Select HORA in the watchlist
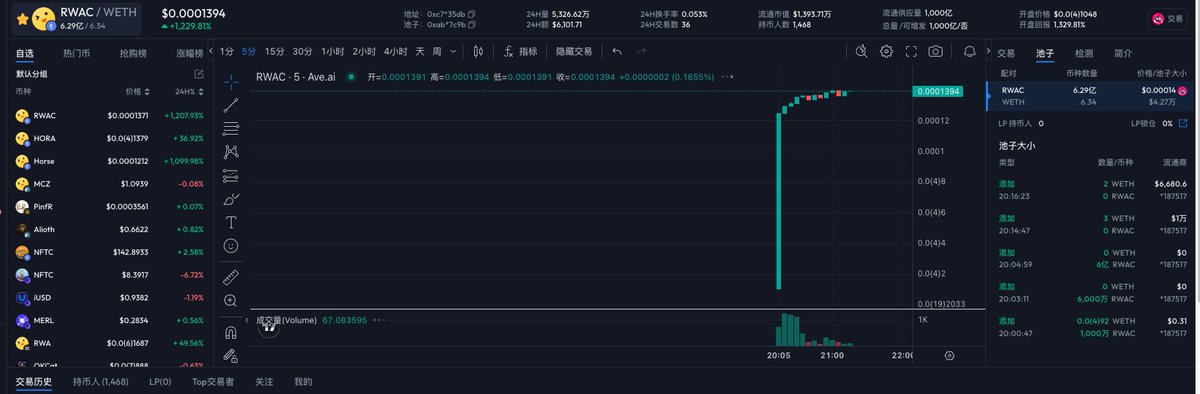 click(x=110, y=138)
